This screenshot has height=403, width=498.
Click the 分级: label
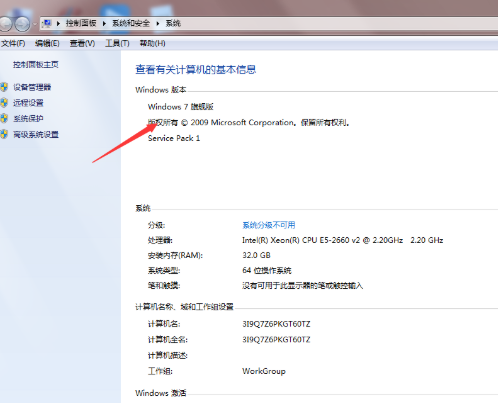point(156,225)
